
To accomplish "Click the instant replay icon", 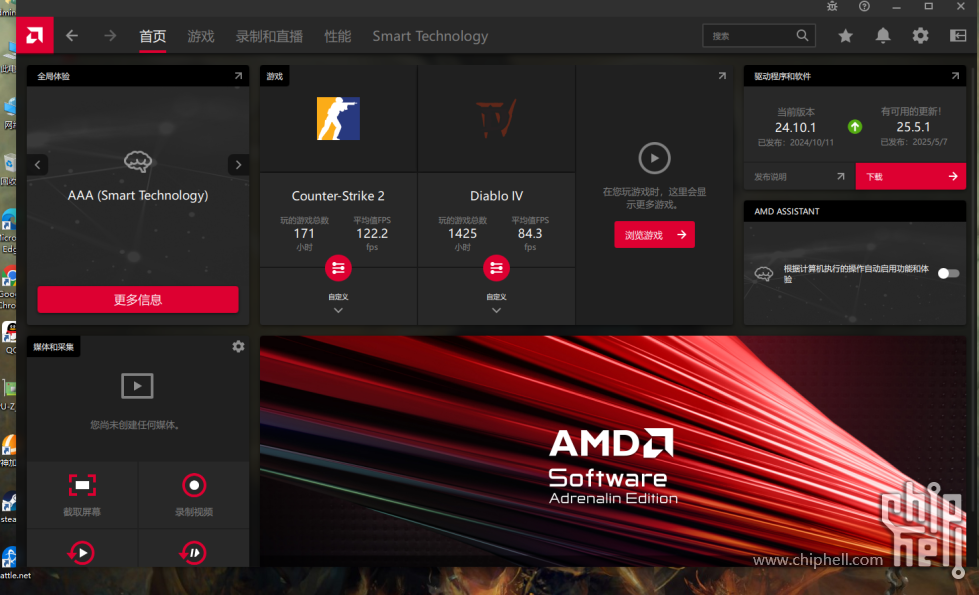I will click(x=81, y=553).
